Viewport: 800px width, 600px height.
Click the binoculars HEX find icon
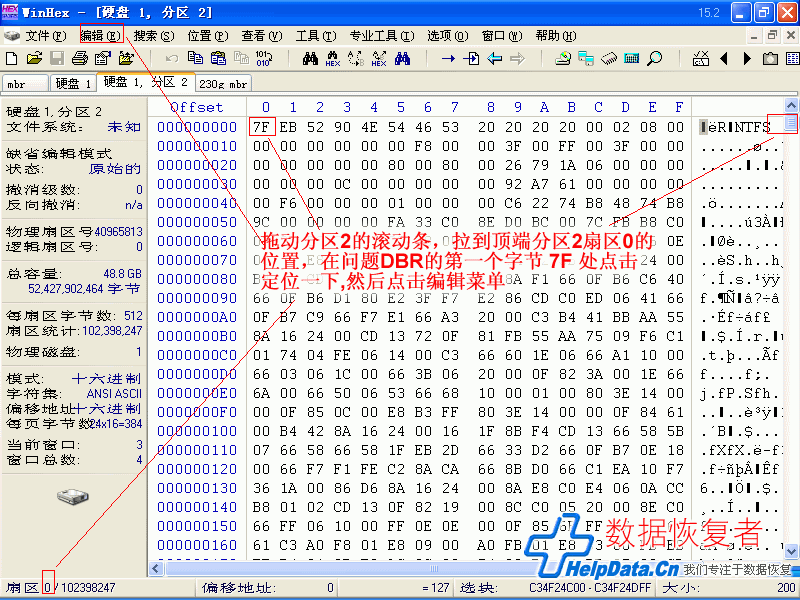(333, 59)
